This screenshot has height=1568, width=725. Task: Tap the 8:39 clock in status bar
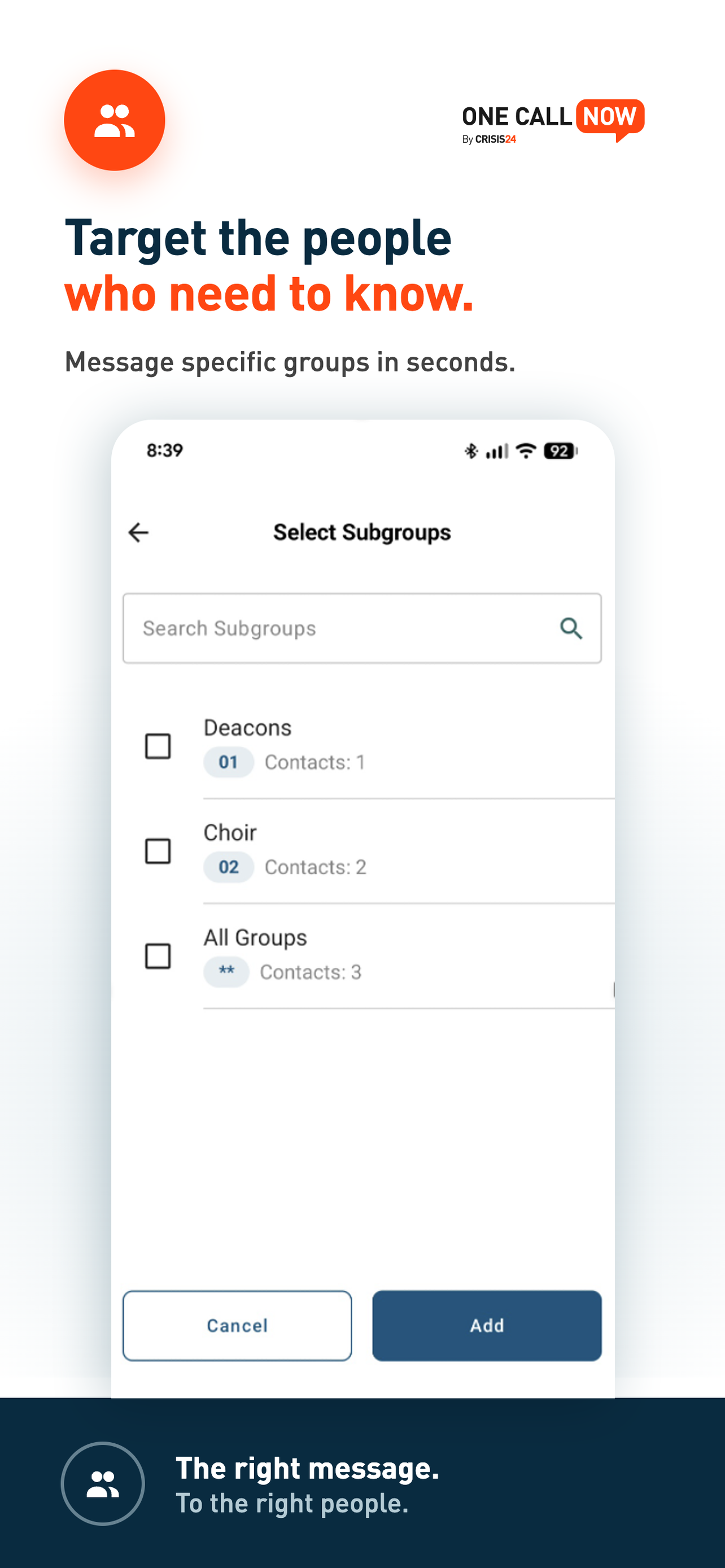[164, 450]
